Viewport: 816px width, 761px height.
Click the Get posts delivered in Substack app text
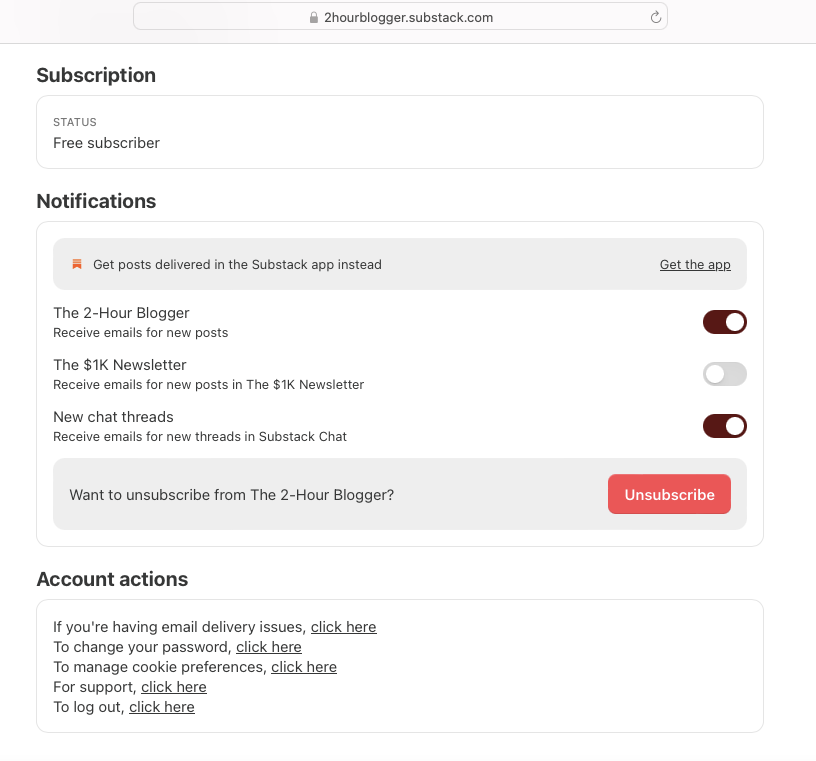[x=237, y=264]
